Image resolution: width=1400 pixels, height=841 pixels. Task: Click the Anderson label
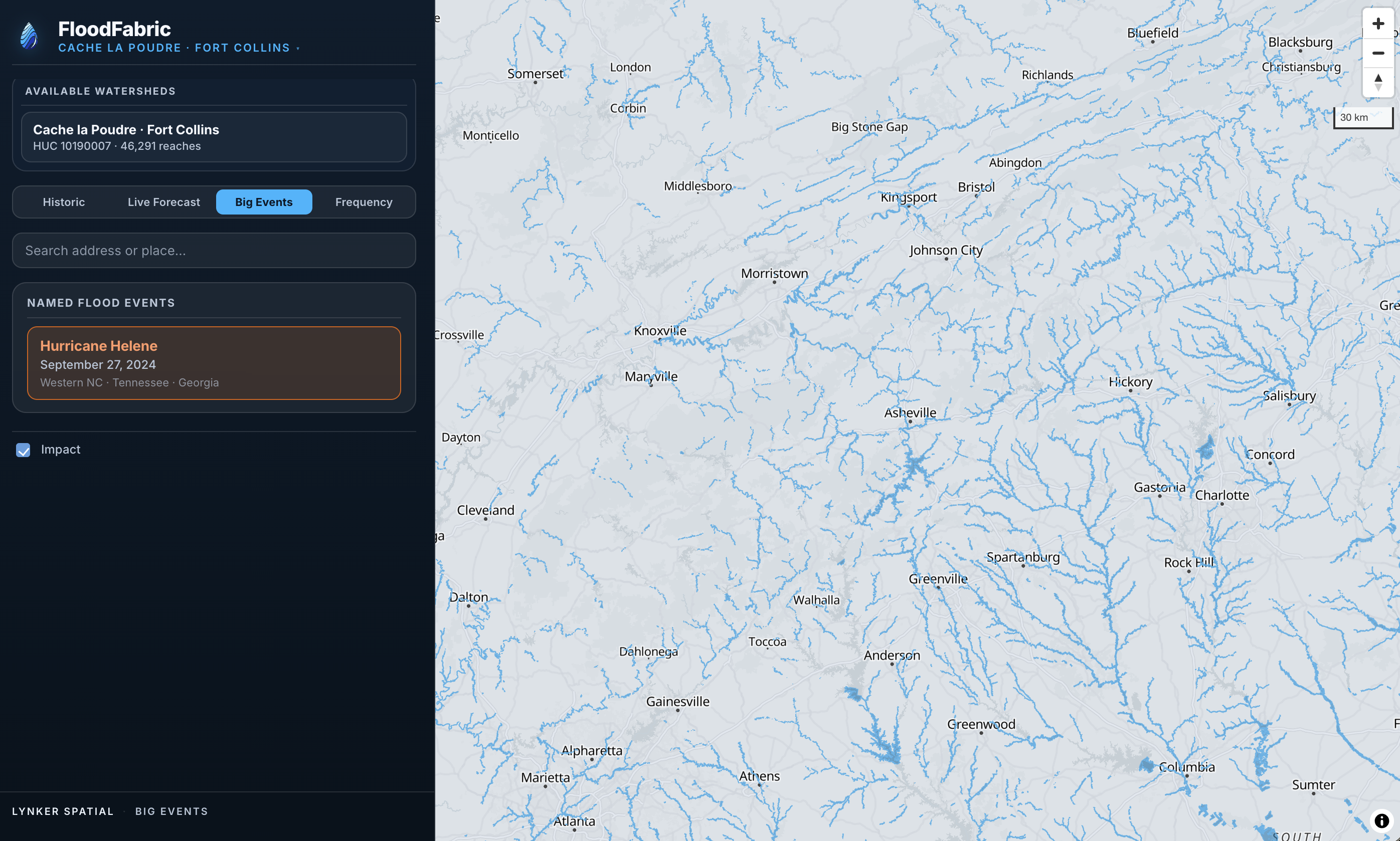(892, 655)
